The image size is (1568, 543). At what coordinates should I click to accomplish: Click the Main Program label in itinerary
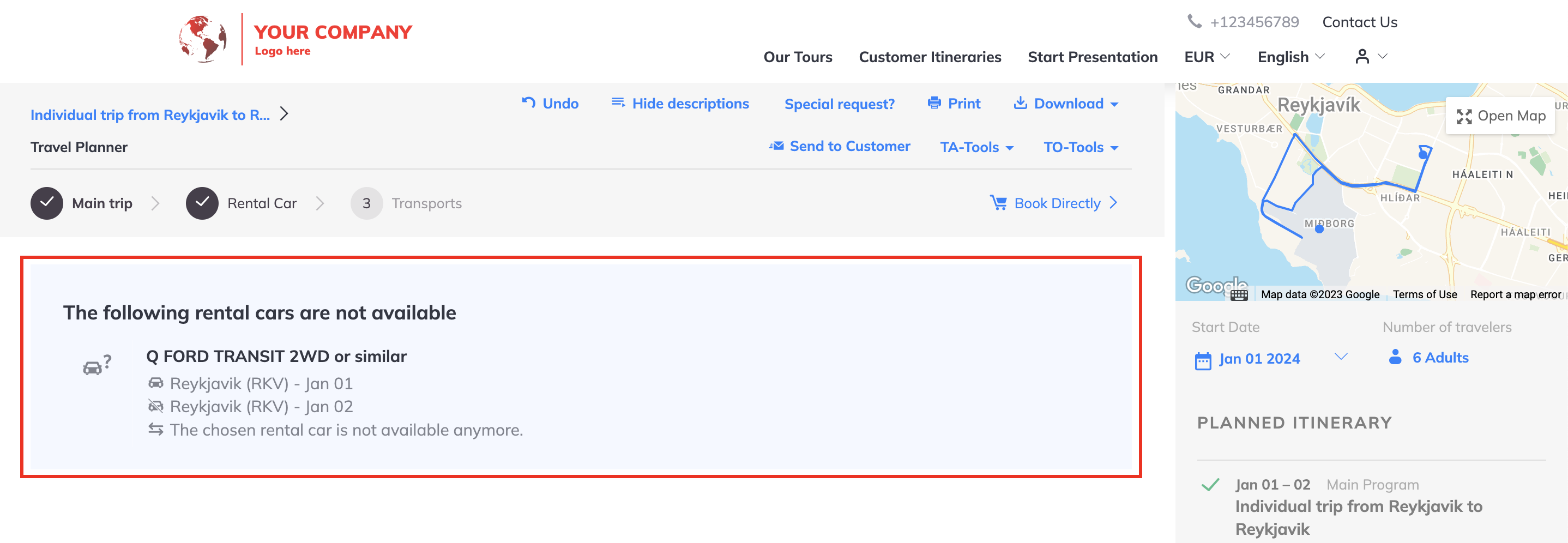[1372, 485]
